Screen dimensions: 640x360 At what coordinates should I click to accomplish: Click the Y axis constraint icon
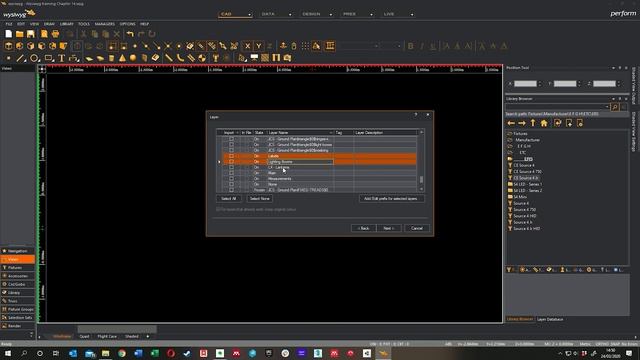tap(258, 46)
